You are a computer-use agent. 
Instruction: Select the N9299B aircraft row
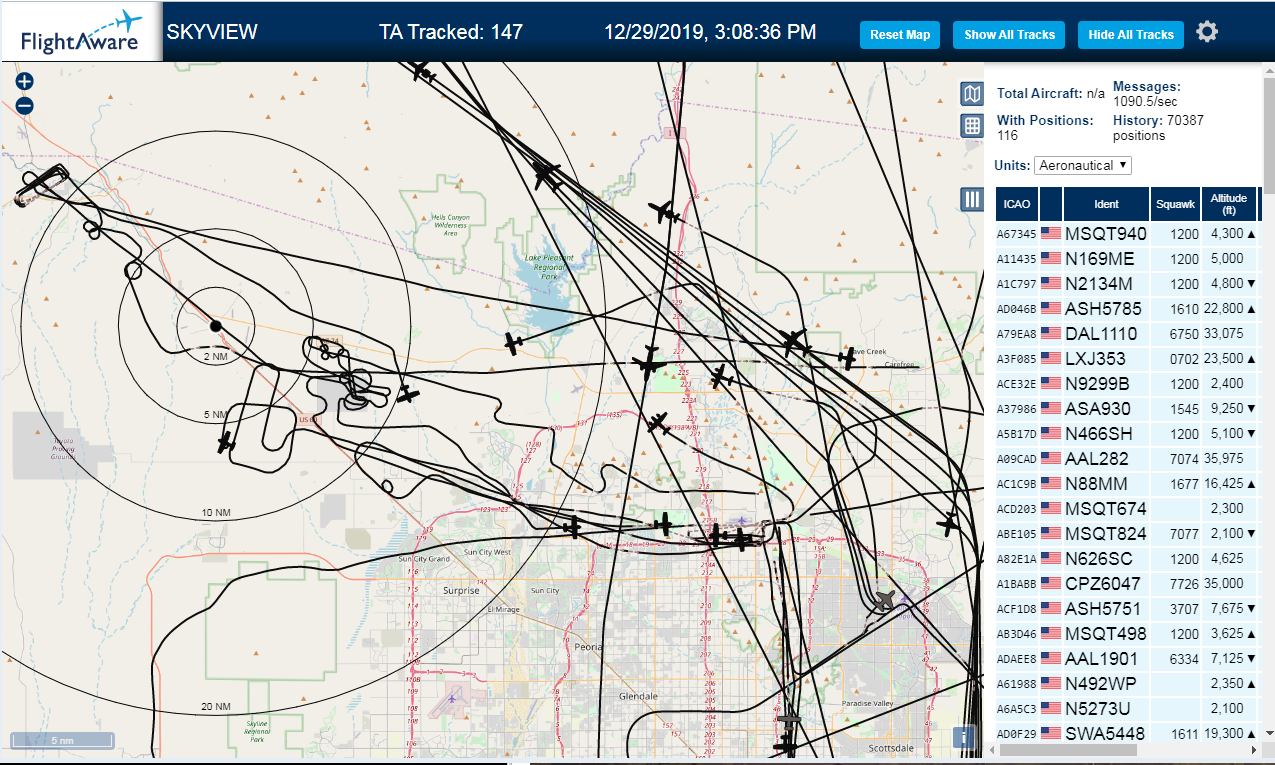1127,383
